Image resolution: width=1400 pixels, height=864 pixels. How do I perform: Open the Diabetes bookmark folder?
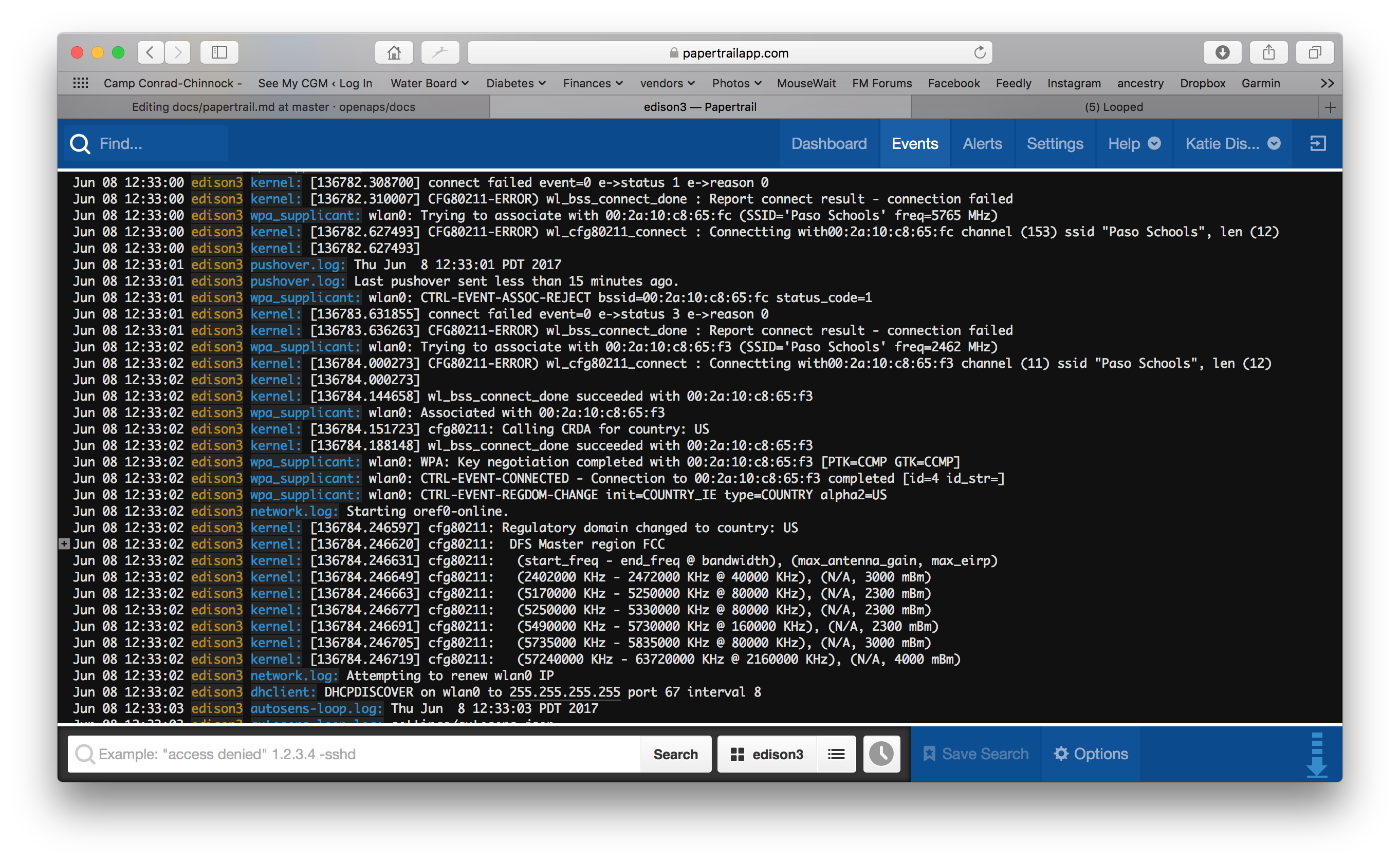click(x=515, y=83)
